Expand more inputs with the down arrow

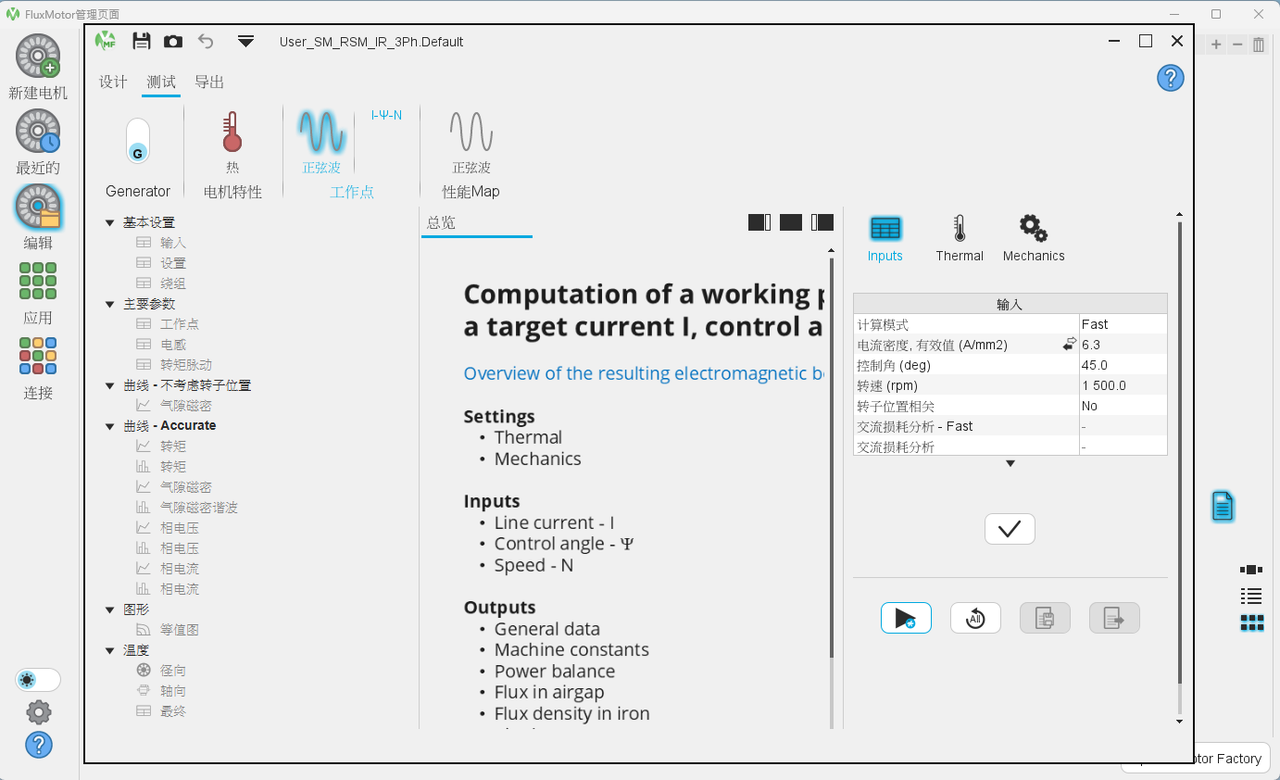1010,463
